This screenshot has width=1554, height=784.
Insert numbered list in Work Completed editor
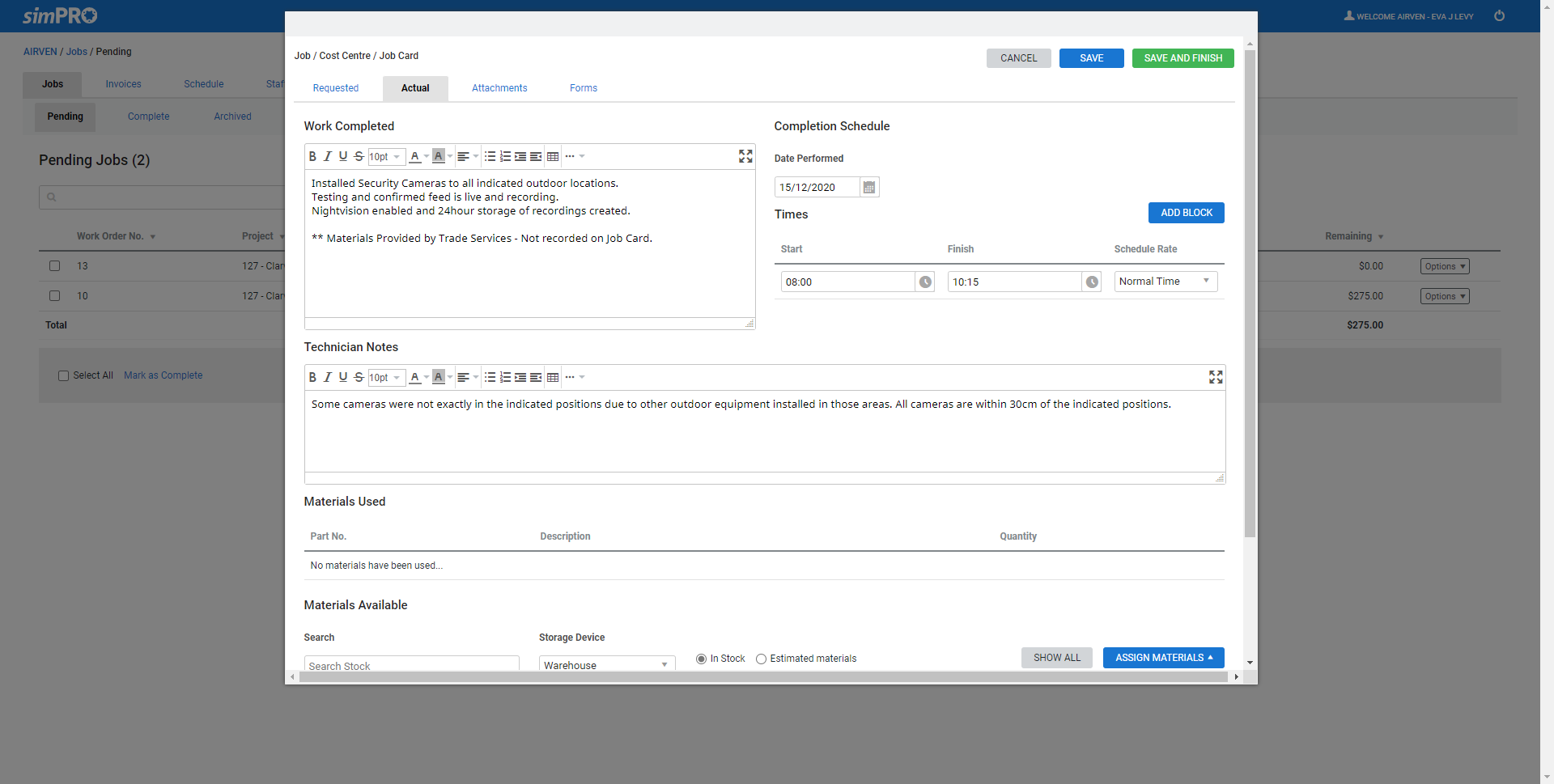coord(505,156)
